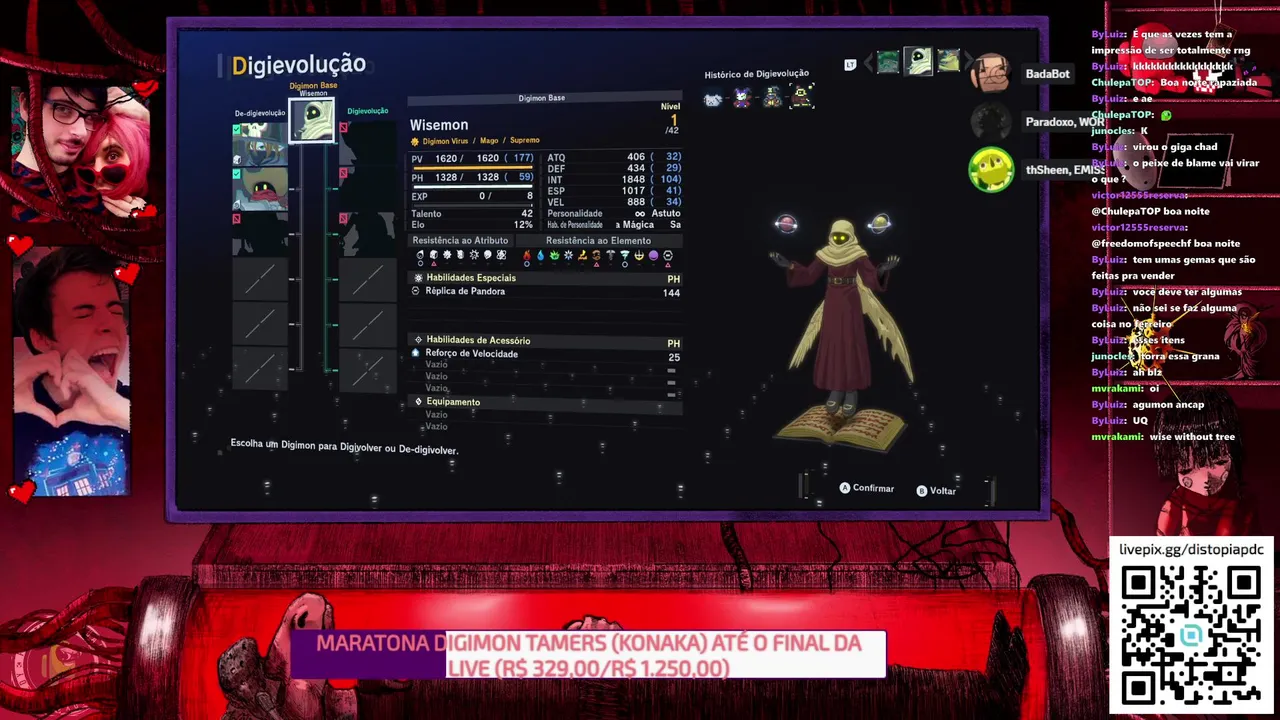
Task: Click the Digievolução column label
Action: tap(367, 111)
